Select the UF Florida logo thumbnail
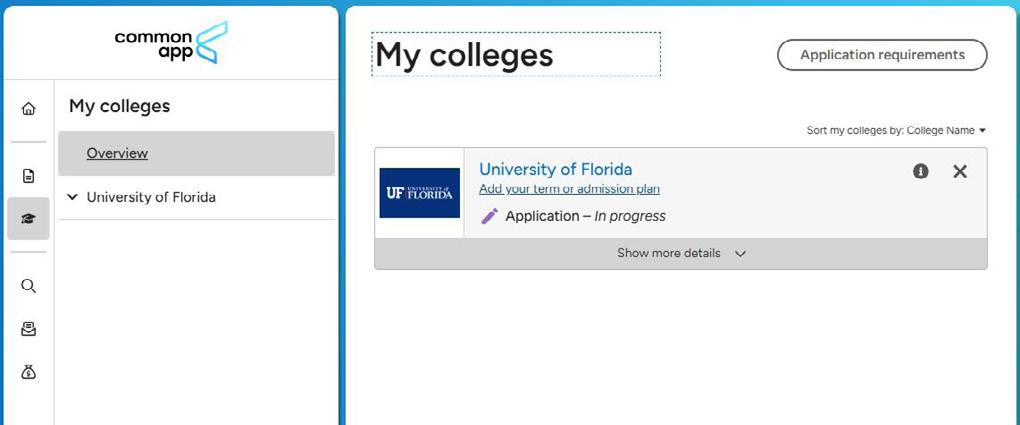Screen dimensions: 1020x425 420,193
